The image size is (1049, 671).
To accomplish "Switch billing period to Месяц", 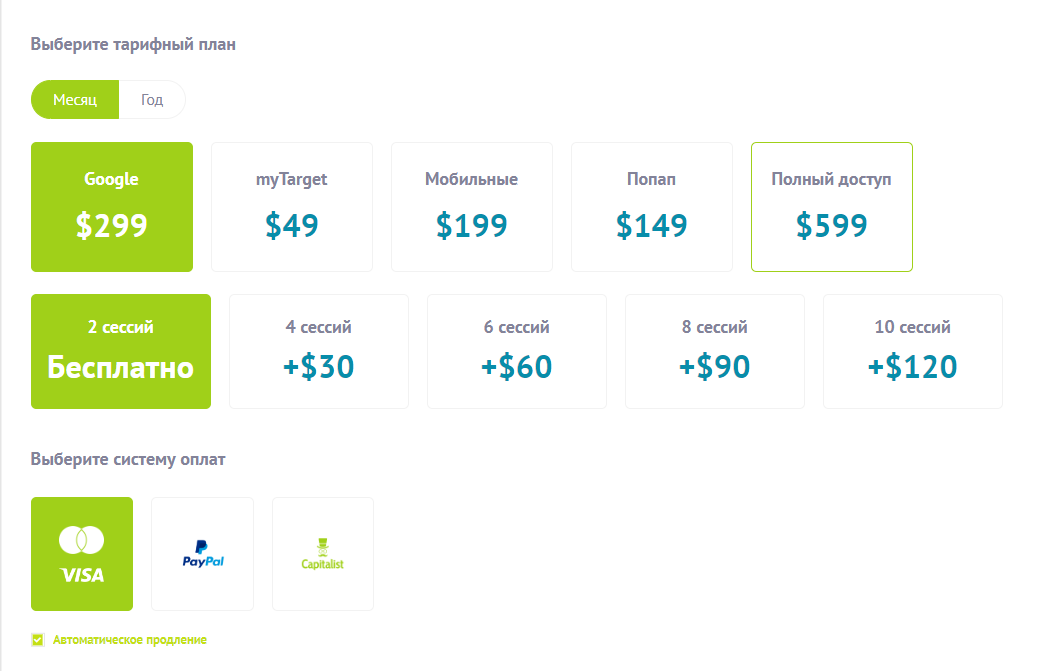I will [x=75, y=100].
